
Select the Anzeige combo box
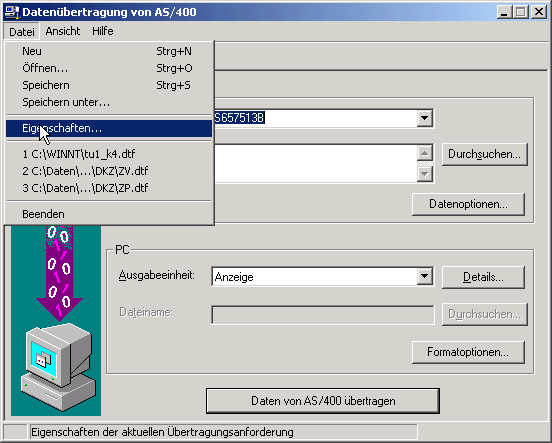click(x=322, y=276)
